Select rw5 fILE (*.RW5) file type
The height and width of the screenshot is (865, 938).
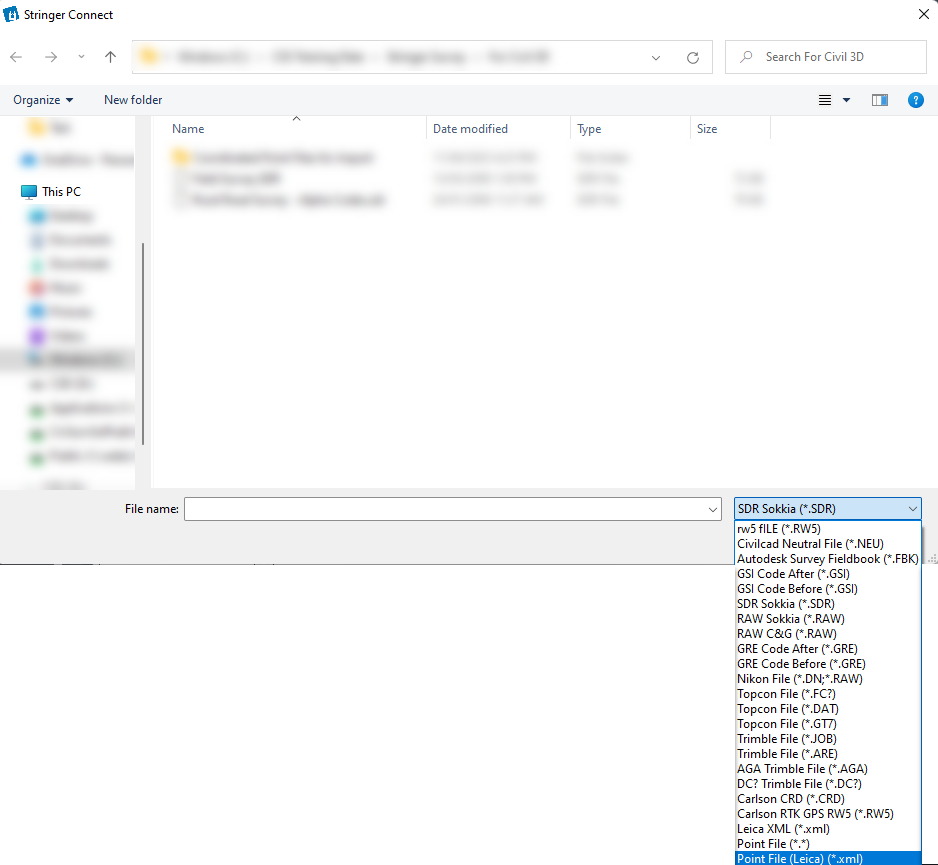(828, 529)
